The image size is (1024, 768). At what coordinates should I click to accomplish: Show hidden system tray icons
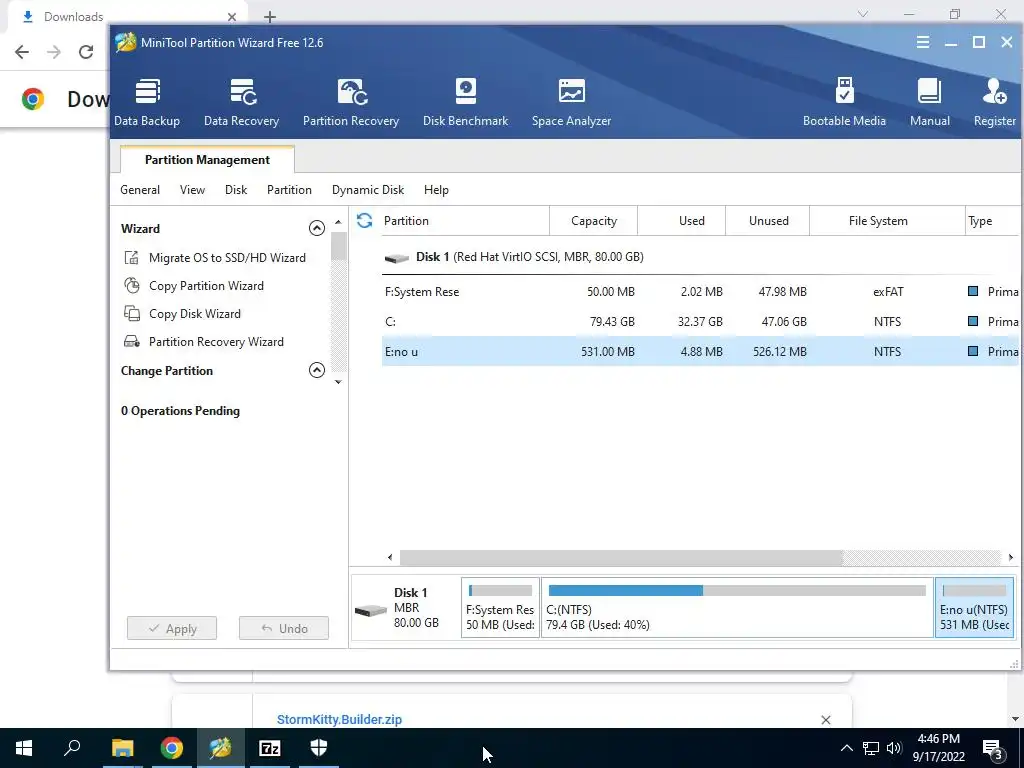pyautogui.click(x=846, y=748)
